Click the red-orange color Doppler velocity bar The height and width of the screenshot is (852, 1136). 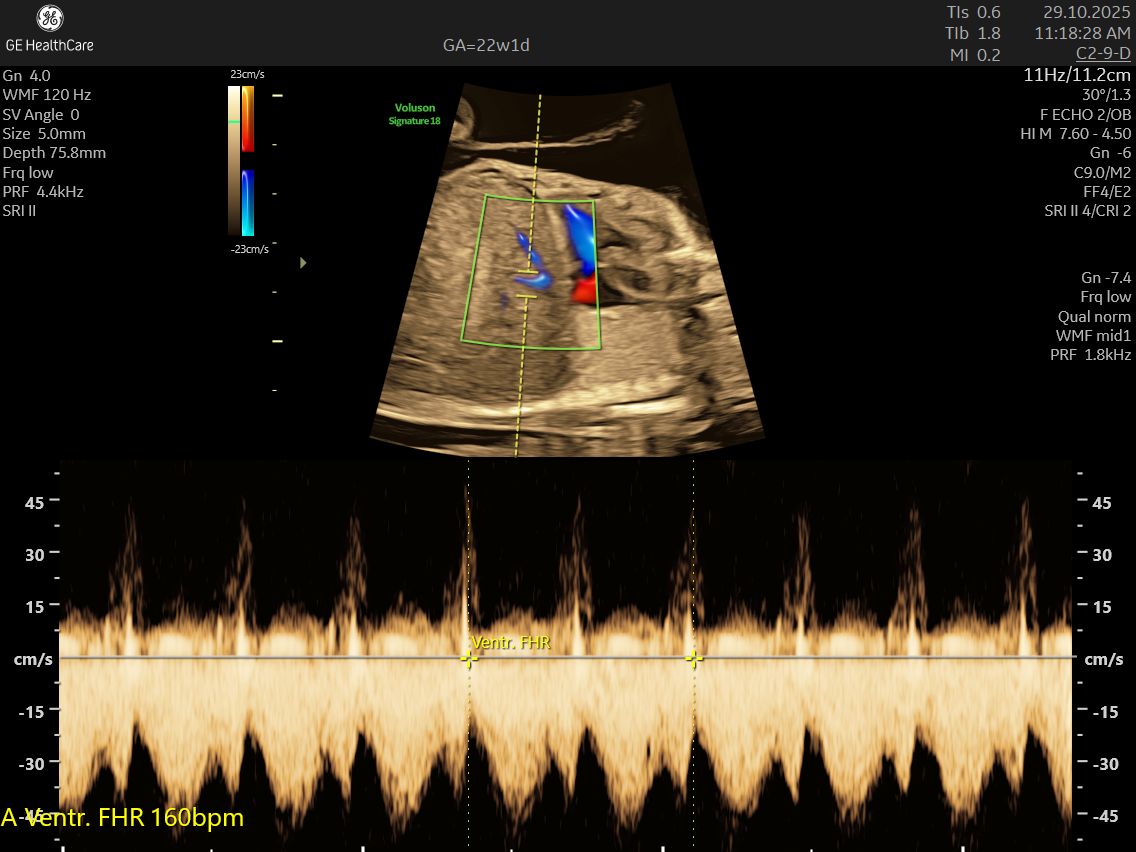click(247, 119)
